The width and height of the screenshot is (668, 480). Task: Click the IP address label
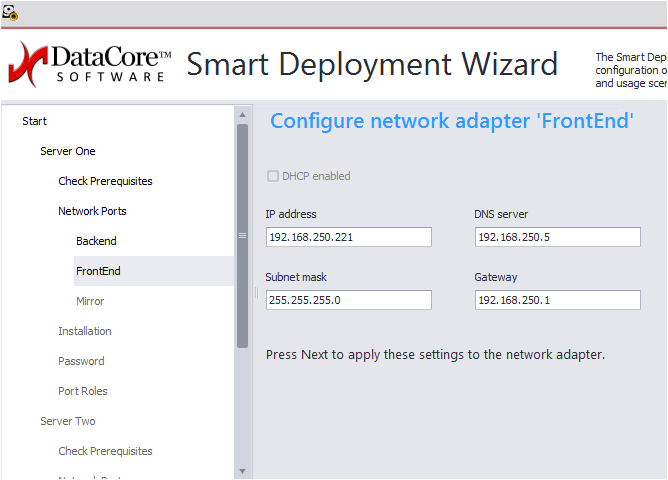coord(291,214)
